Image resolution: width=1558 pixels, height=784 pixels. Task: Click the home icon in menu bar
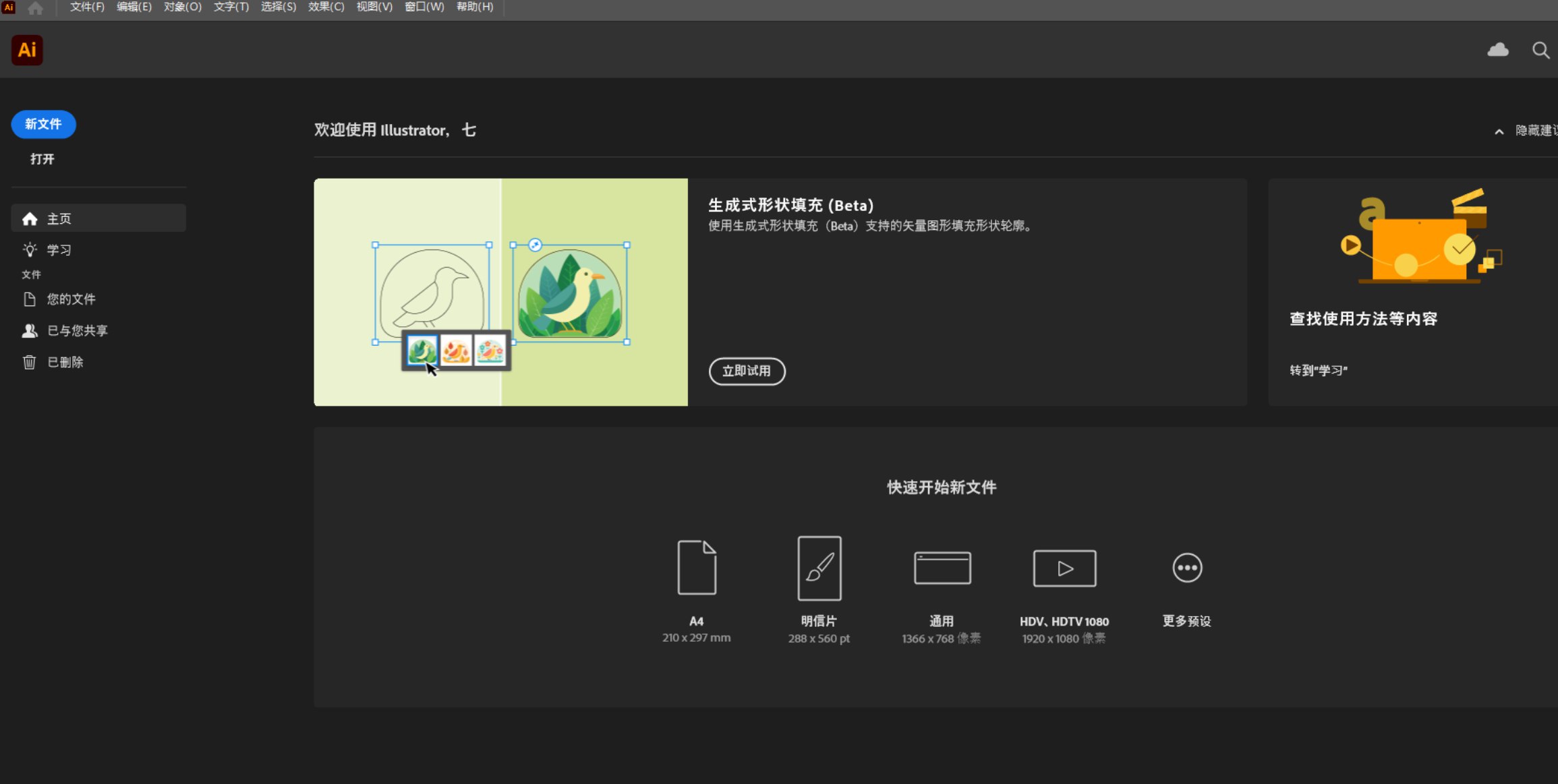tap(35, 7)
